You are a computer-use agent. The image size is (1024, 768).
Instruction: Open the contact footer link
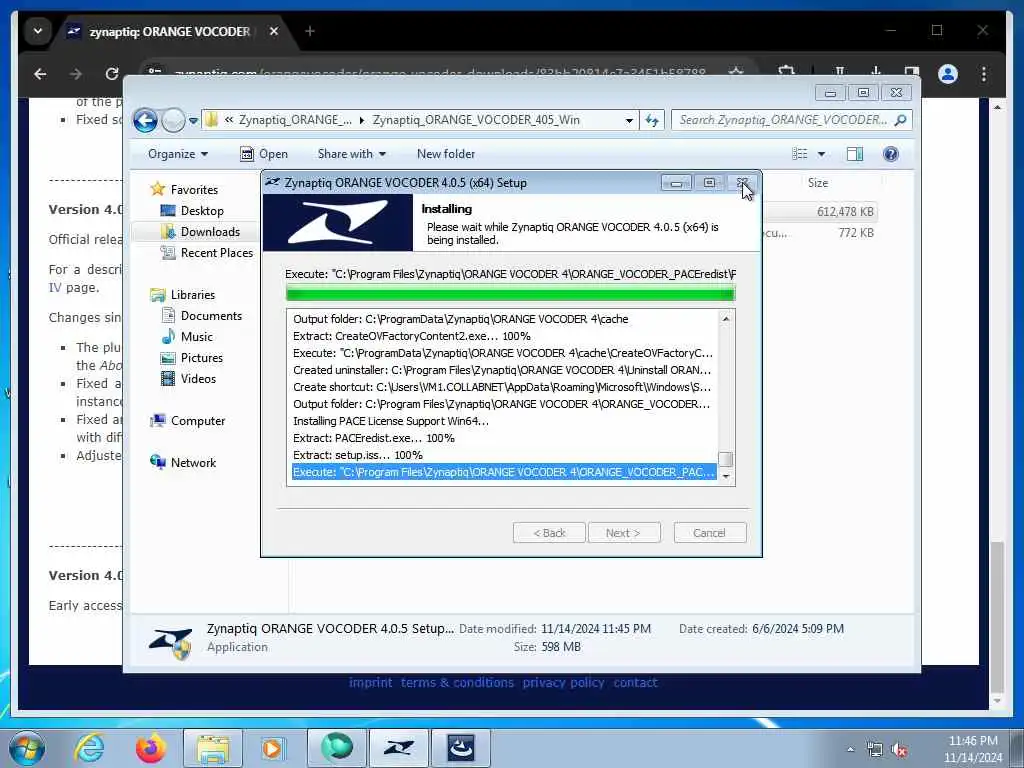(635, 682)
